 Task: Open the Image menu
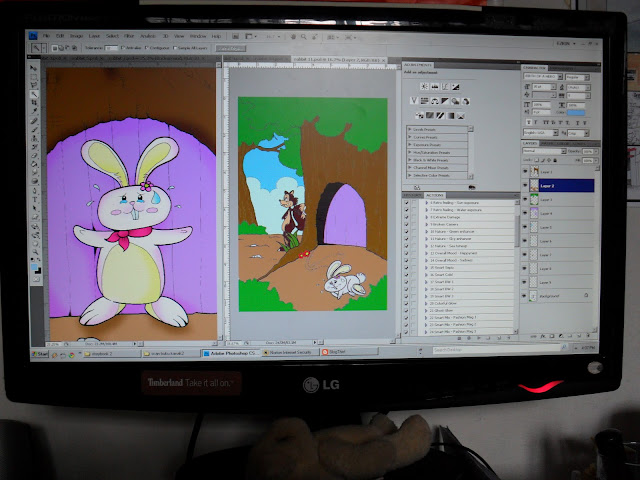tap(76, 36)
